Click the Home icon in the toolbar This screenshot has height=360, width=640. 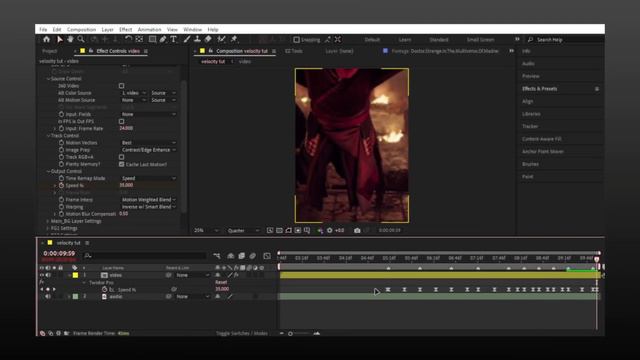47,39
